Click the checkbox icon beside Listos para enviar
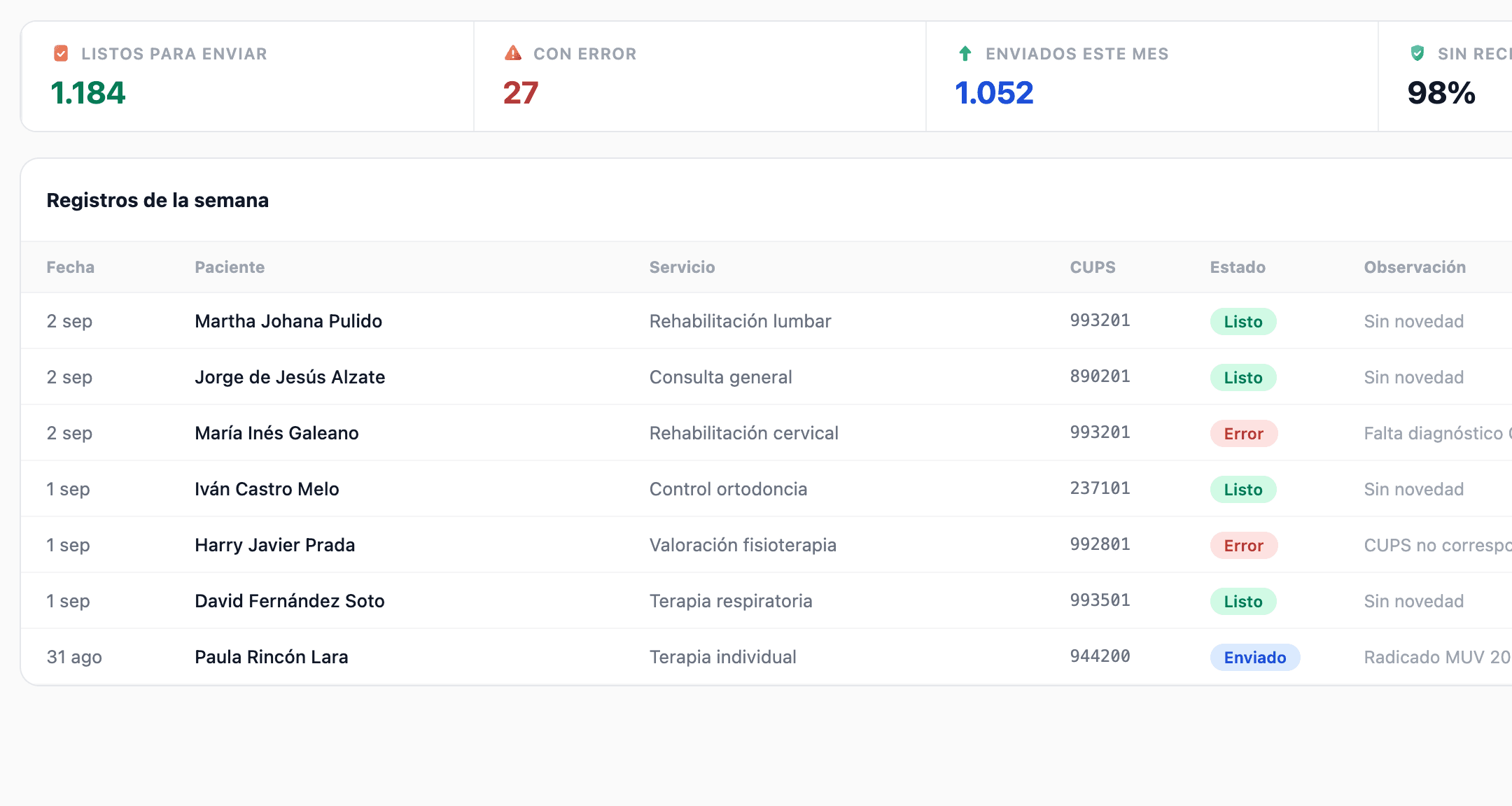Image resolution: width=1512 pixels, height=806 pixels. point(61,53)
